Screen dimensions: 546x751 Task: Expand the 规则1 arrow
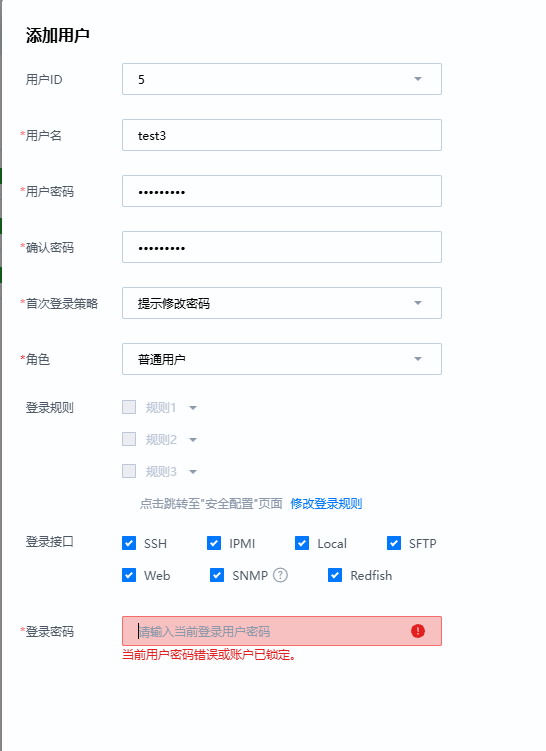pyautogui.click(x=193, y=408)
